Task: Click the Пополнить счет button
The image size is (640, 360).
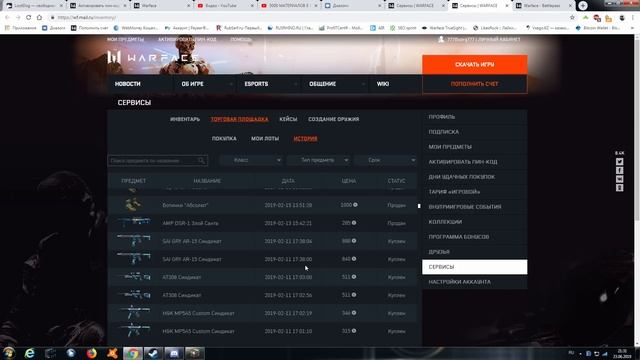Action: coord(475,84)
